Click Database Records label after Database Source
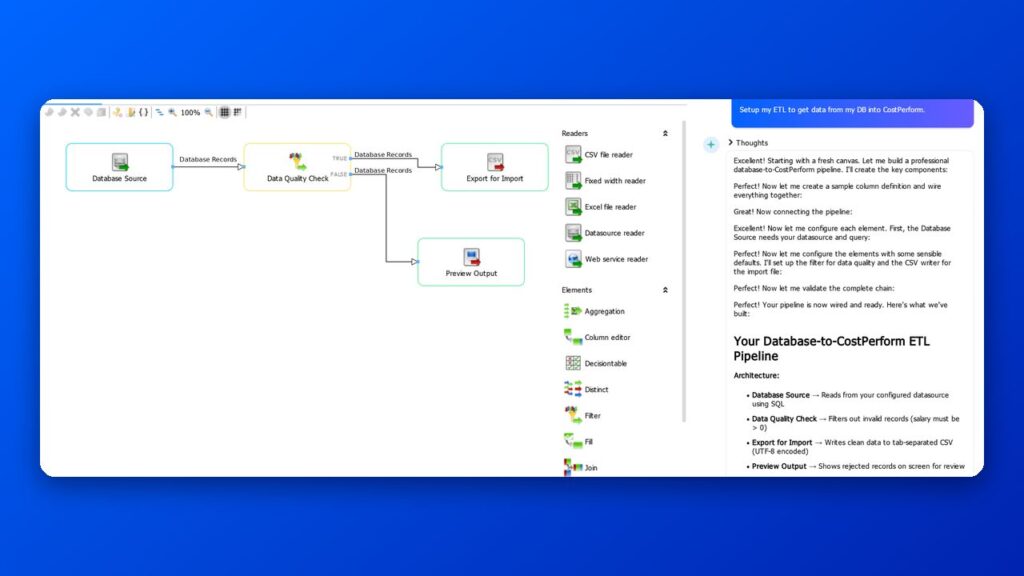Image resolution: width=1024 pixels, height=576 pixels. tap(208, 159)
